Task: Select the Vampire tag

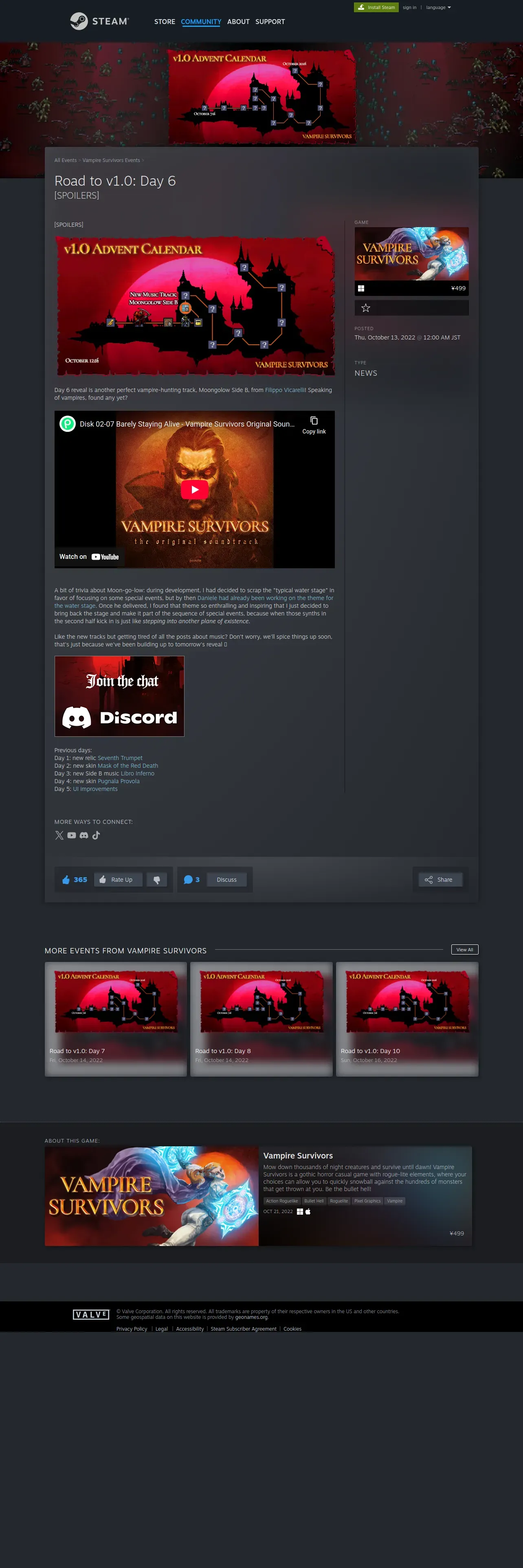Action: [x=395, y=1201]
